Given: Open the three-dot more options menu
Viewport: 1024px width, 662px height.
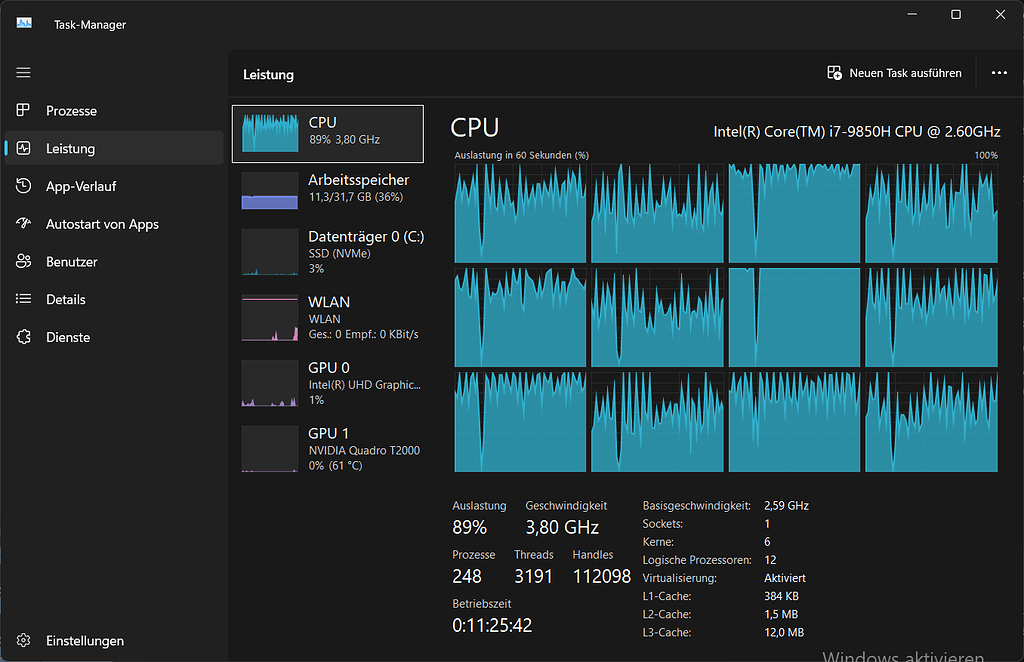Looking at the screenshot, I should 999,72.
